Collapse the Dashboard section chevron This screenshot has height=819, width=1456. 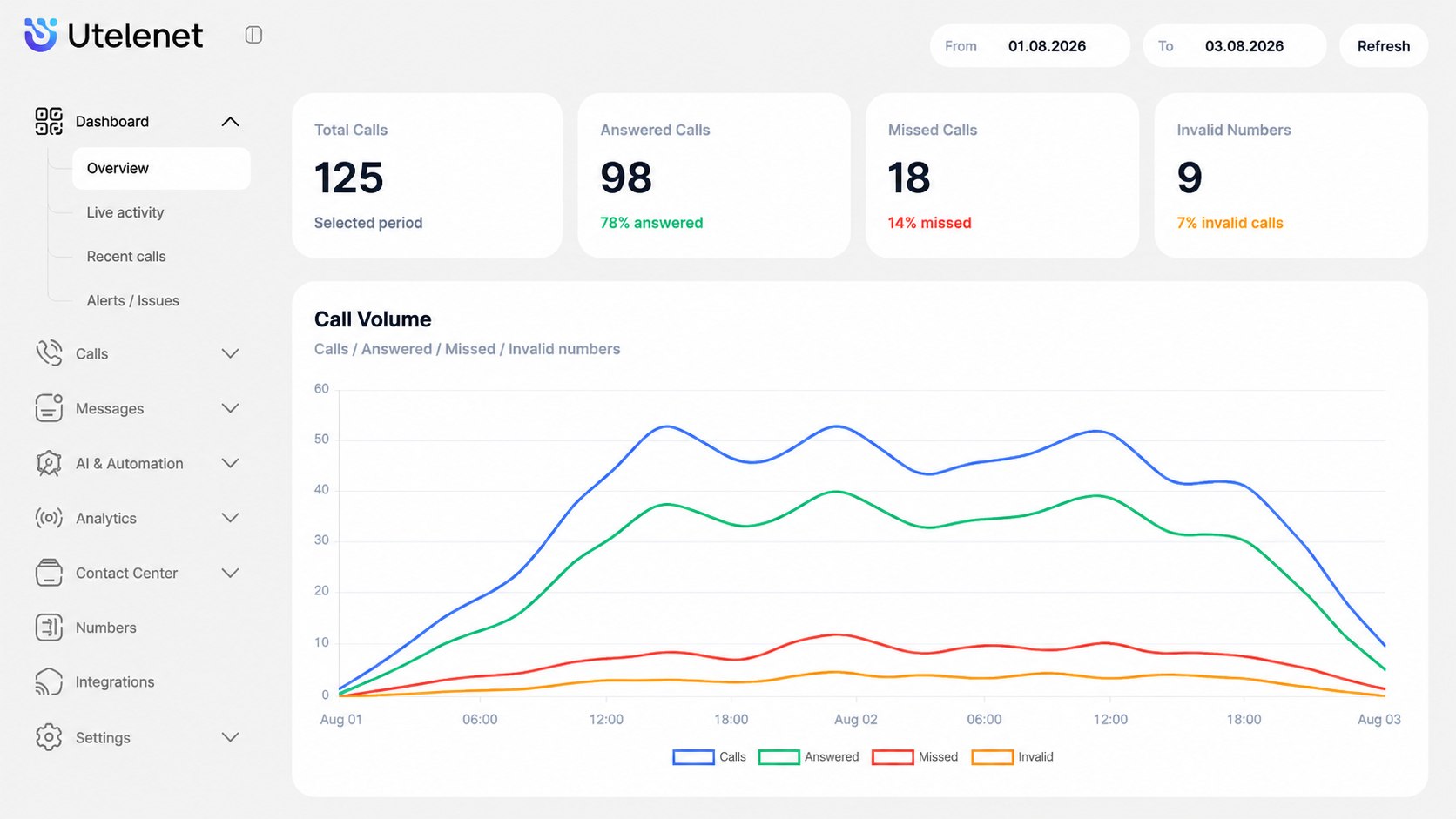pyautogui.click(x=230, y=122)
